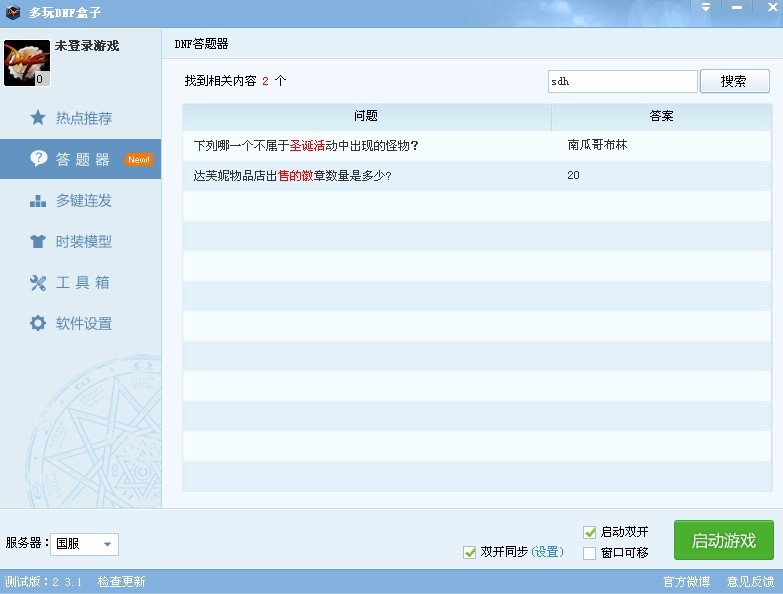The width and height of the screenshot is (783, 594).
Task: Toggle the 双开同步 checkbox
Action: (x=469, y=552)
